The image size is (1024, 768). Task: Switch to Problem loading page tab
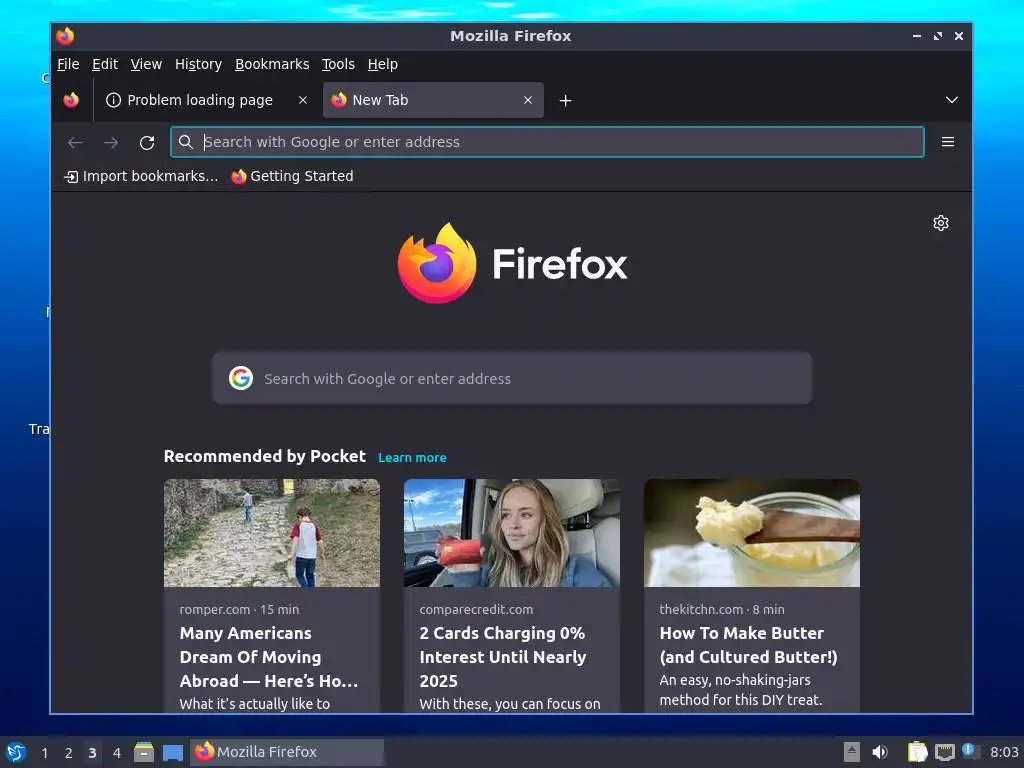[x=207, y=100]
